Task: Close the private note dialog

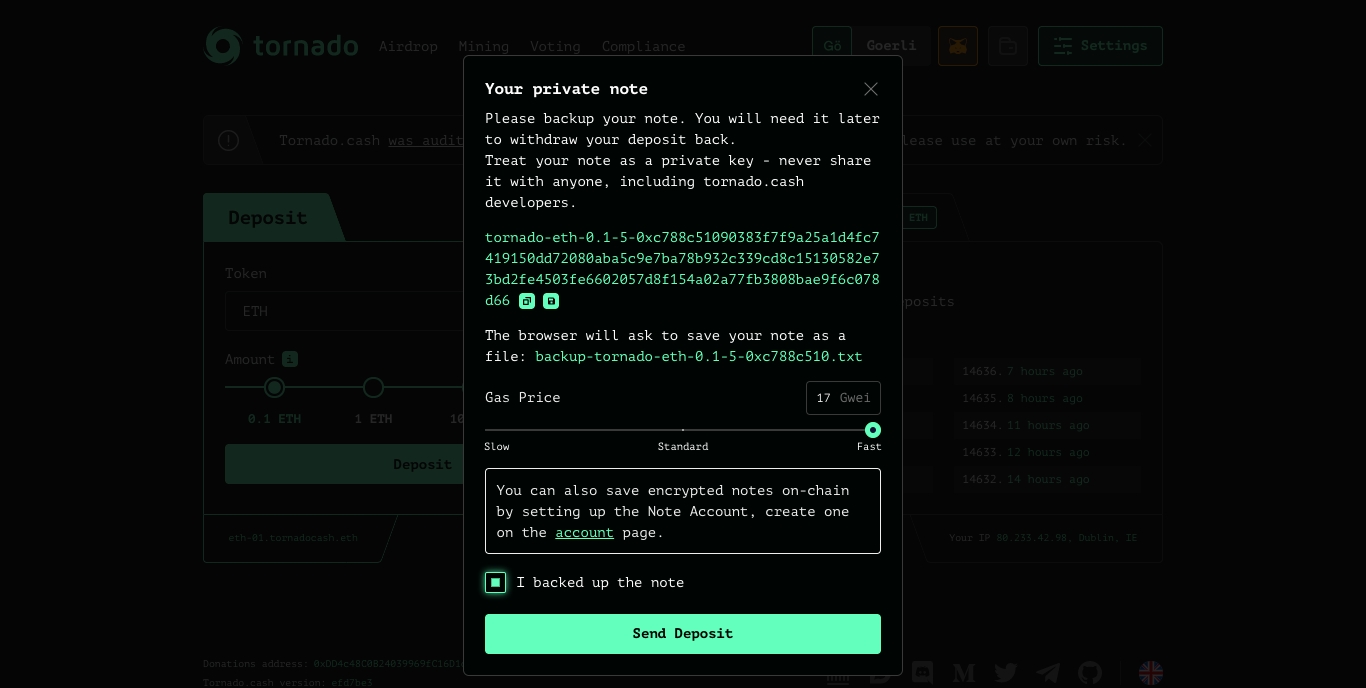Action: (x=871, y=89)
